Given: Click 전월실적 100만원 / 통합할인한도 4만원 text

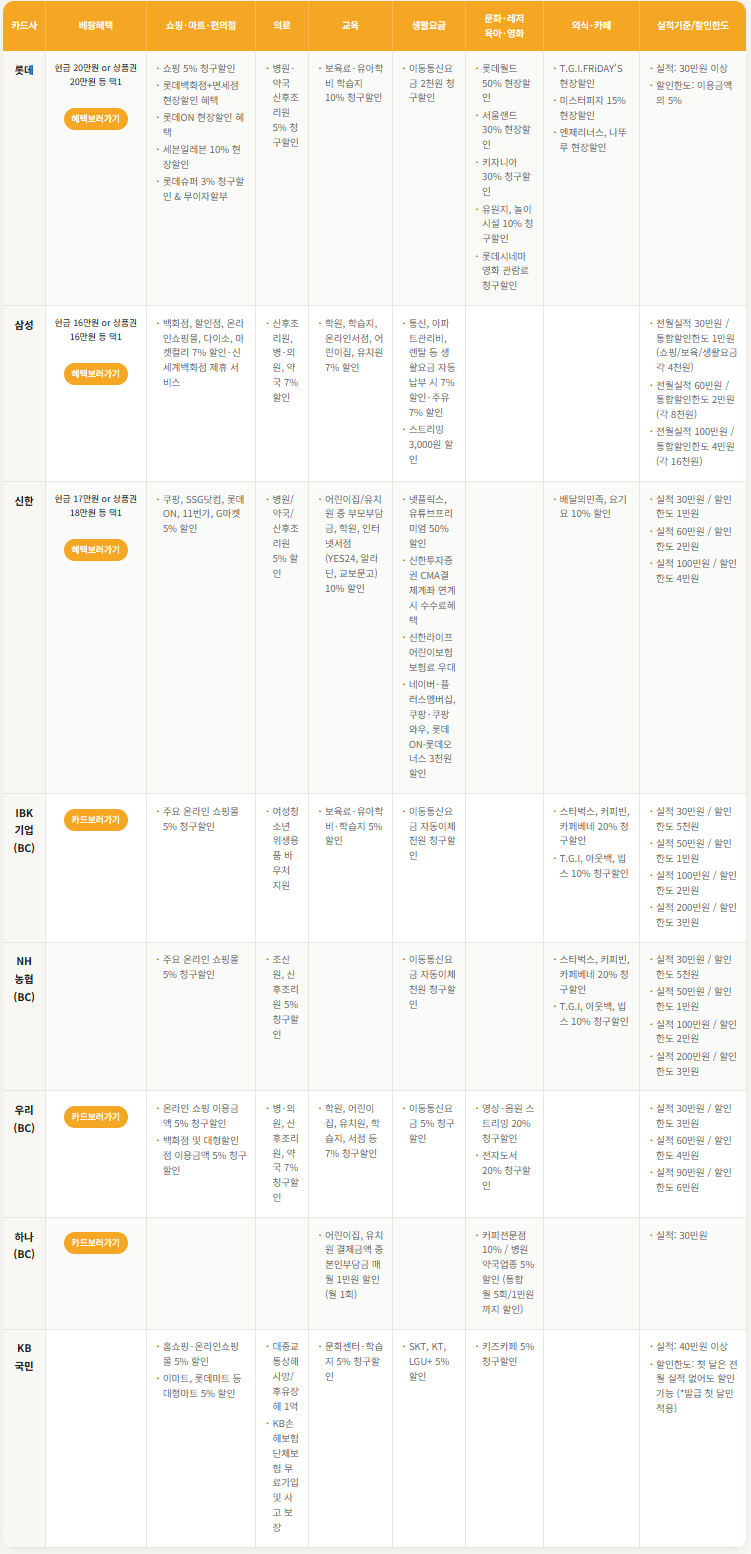Looking at the screenshot, I should [x=696, y=446].
